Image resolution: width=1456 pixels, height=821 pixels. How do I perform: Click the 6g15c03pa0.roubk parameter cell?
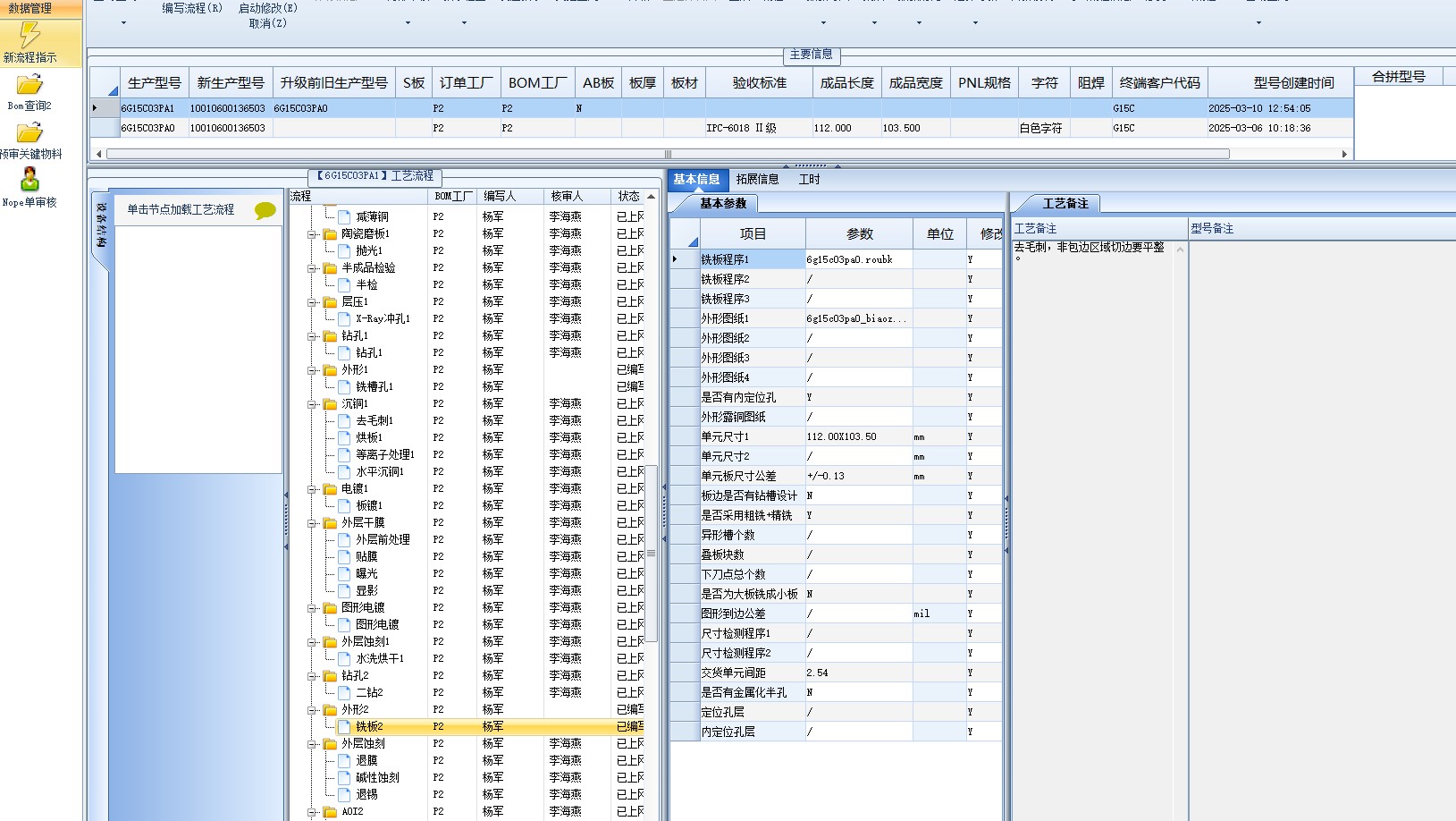coord(859,259)
